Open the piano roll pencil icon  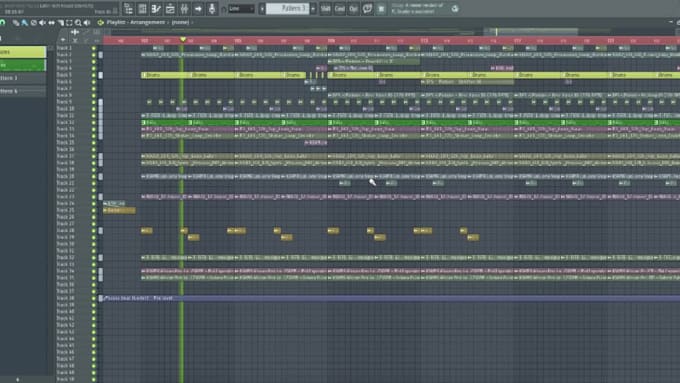(156, 9)
